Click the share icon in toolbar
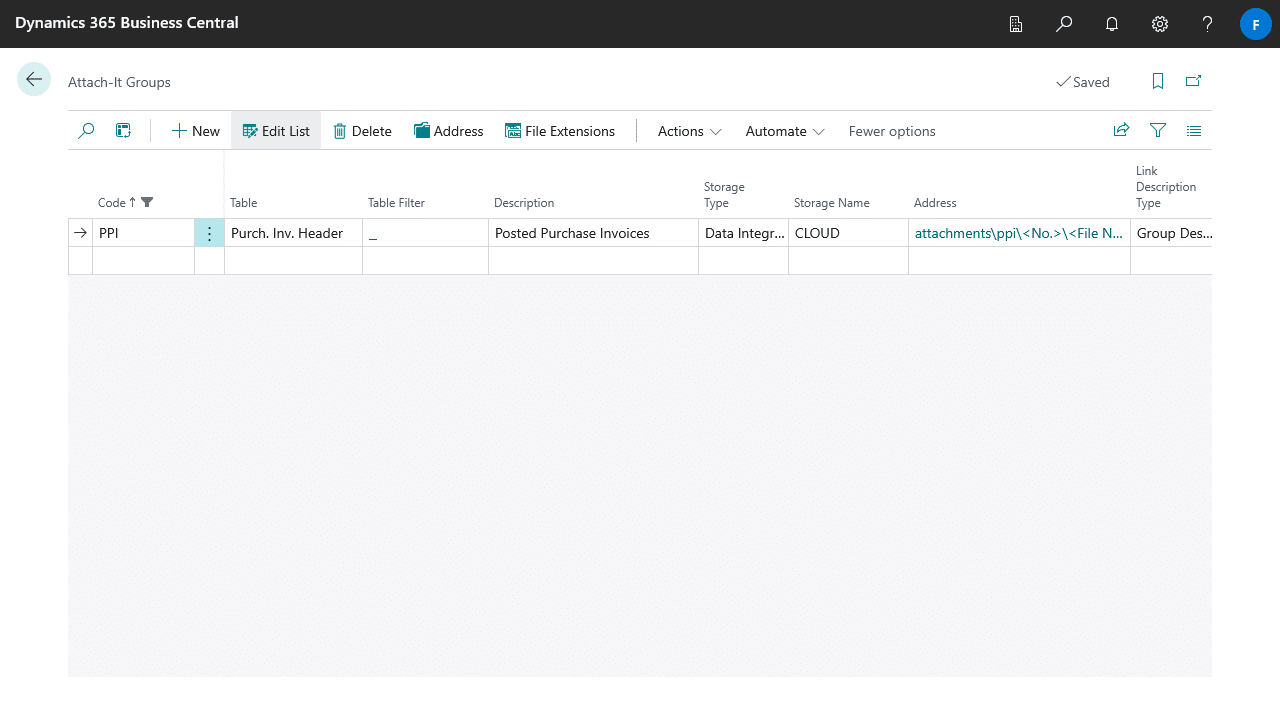 coord(1121,131)
